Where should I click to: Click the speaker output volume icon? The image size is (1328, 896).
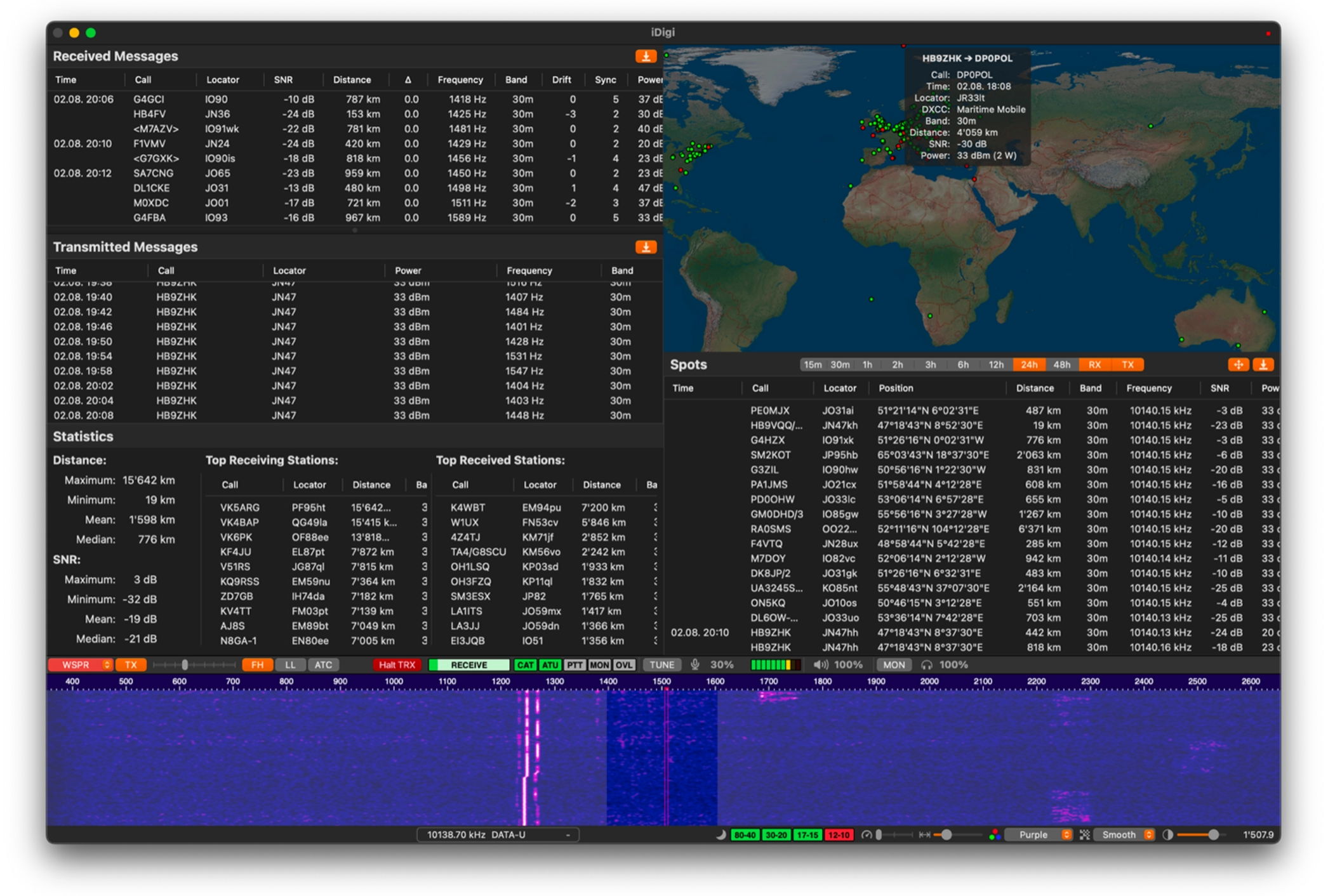pyautogui.click(x=821, y=665)
